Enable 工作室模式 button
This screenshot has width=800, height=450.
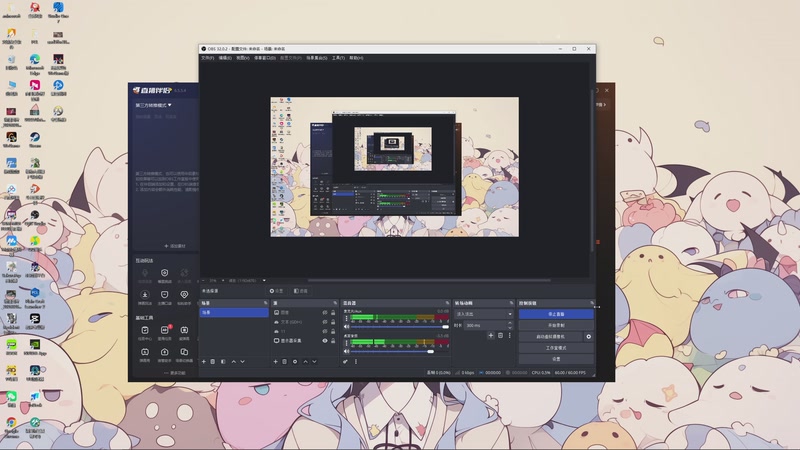(556, 348)
